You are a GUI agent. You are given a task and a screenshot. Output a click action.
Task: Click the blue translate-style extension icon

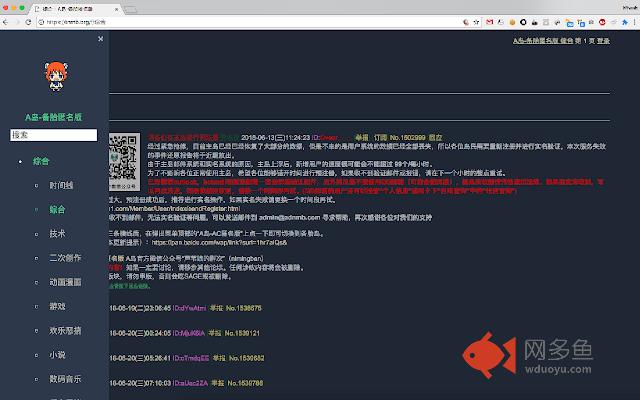tap(580, 22)
